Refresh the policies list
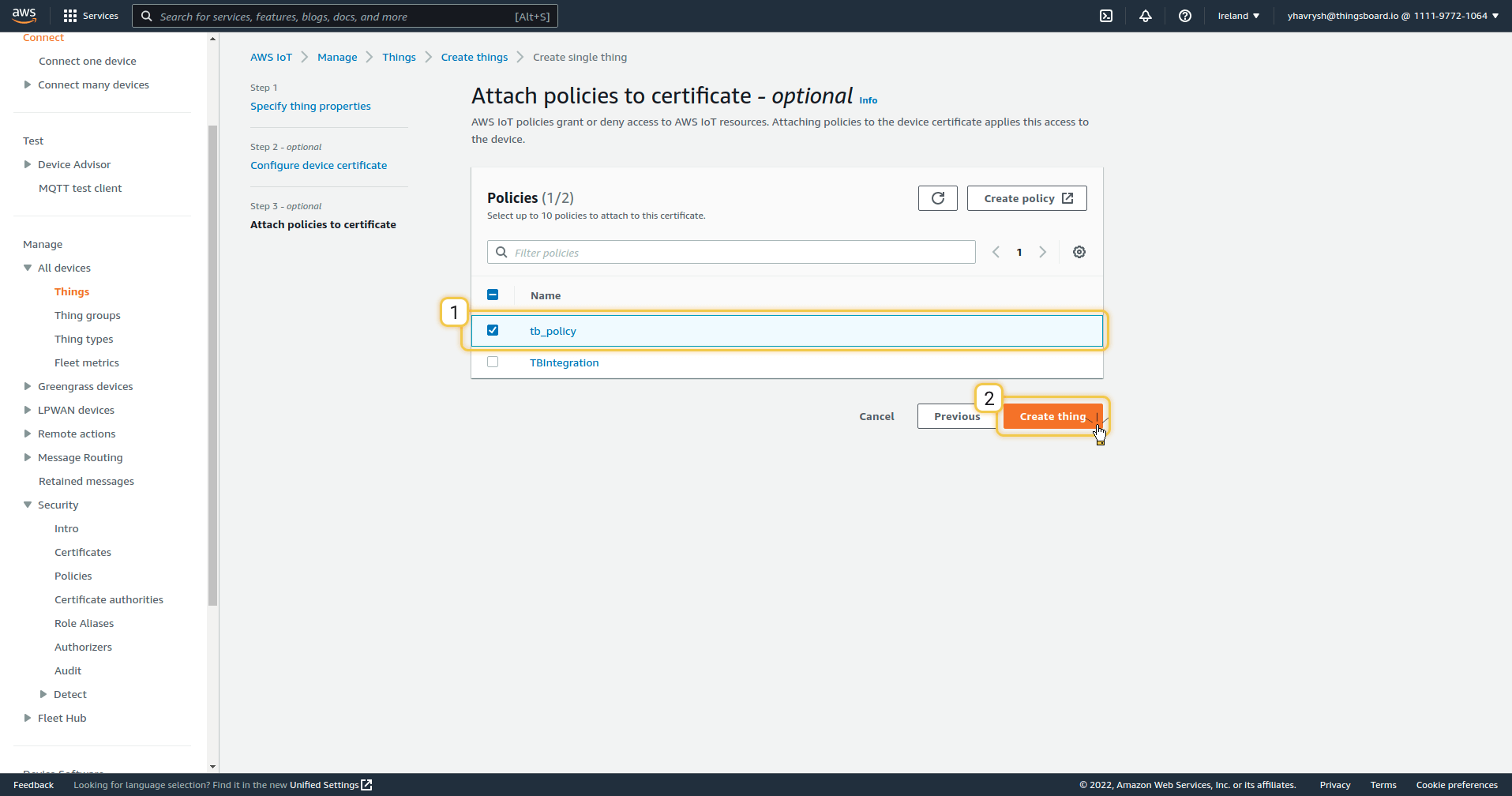This screenshot has height=796, width=1512. tap(937, 198)
